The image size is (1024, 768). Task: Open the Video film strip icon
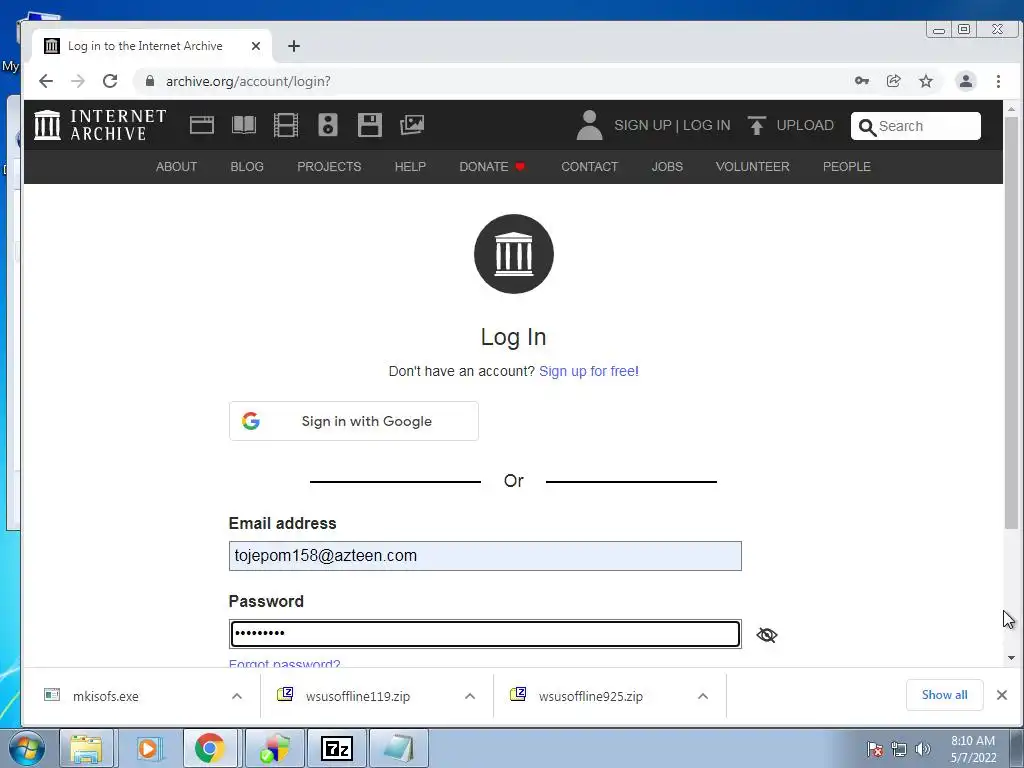(x=285, y=125)
